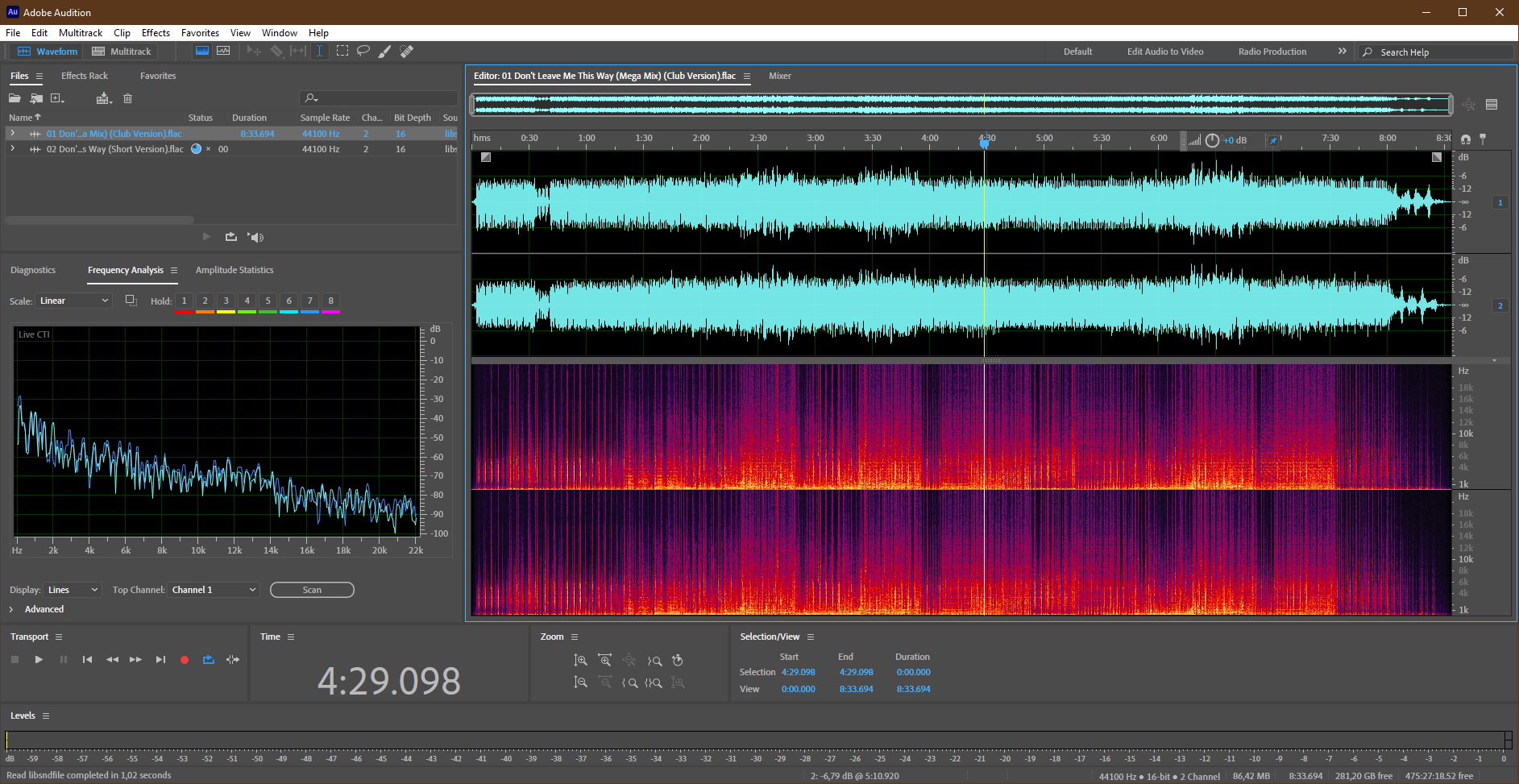
Task: Toggle Auto-Play in the Files panel
Action: (x=255, y=237)
